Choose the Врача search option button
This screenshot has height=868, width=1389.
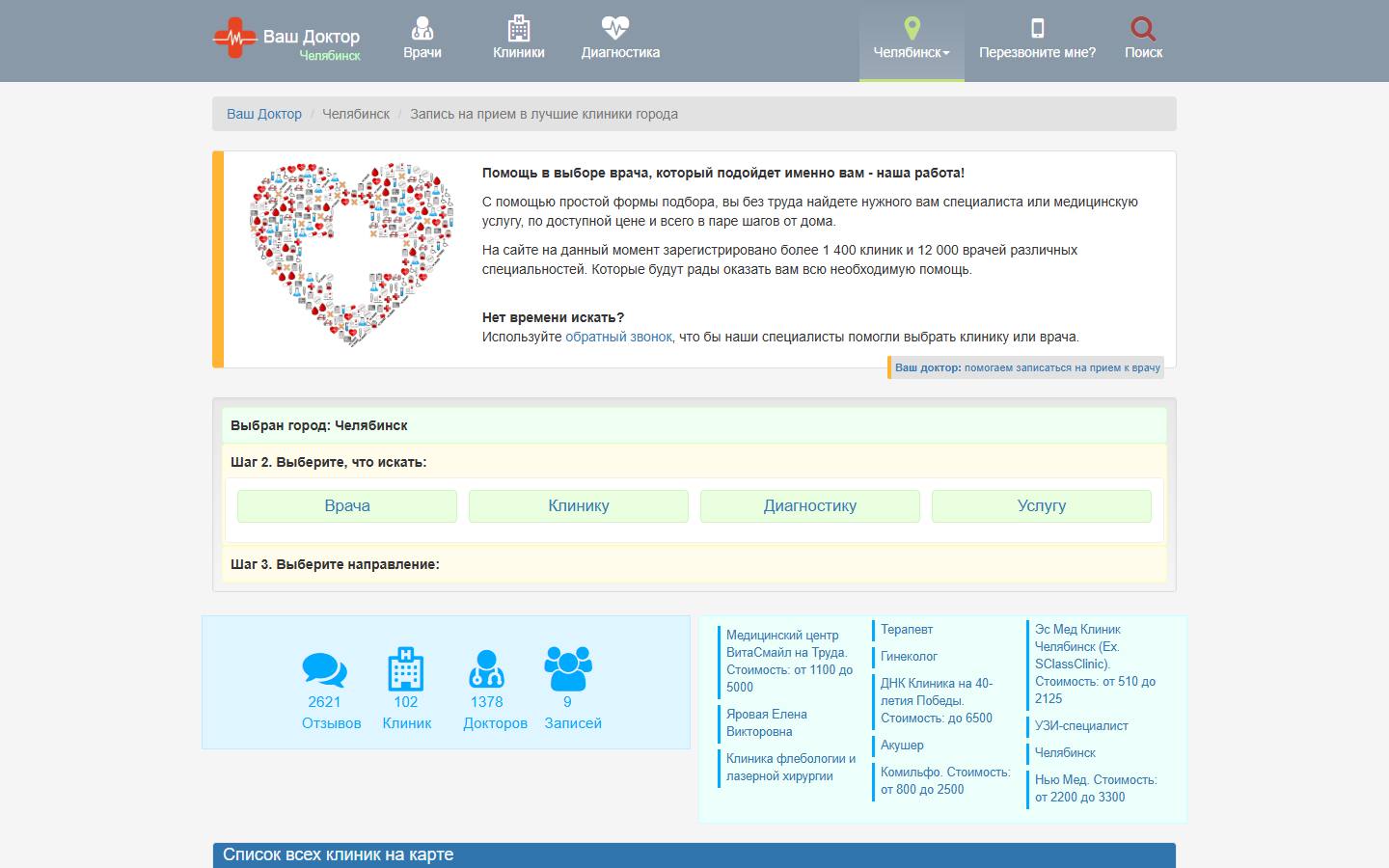click(347, 505)
